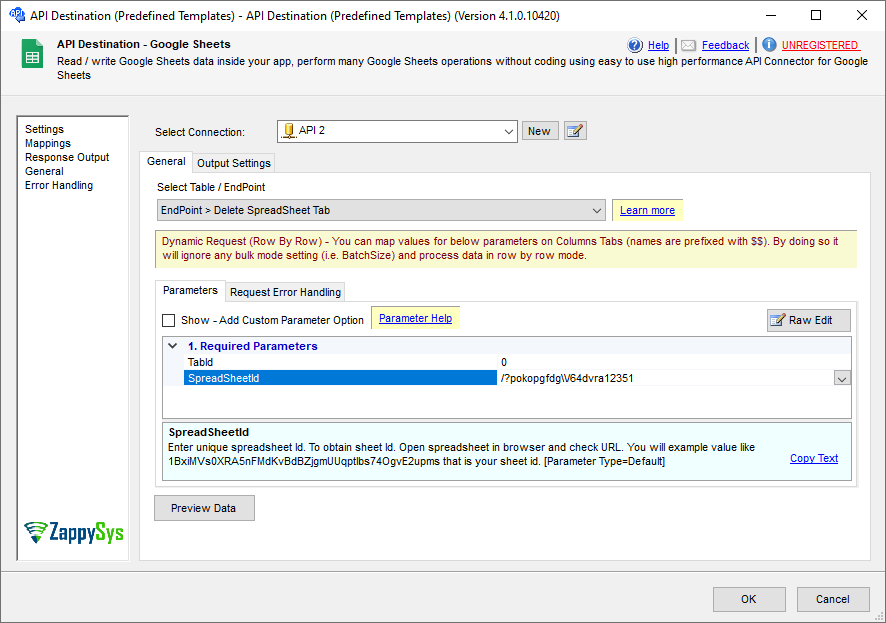
Task: Open the Select Table / EndPoint dropdown
Action: pyautogui.click(x=381, y=210)
